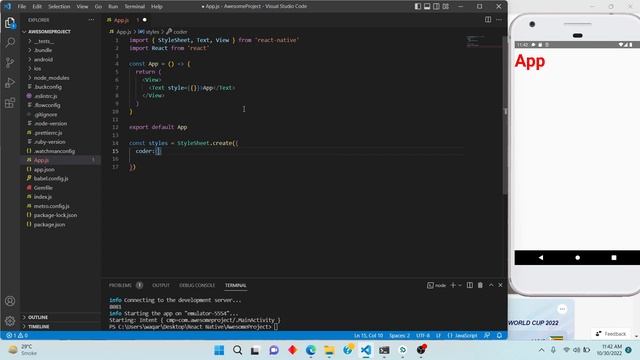The height and width of the screenshot is (360, 640).
Task: Click Spaces: 2 indentation status item
Action: click(399, 336)
